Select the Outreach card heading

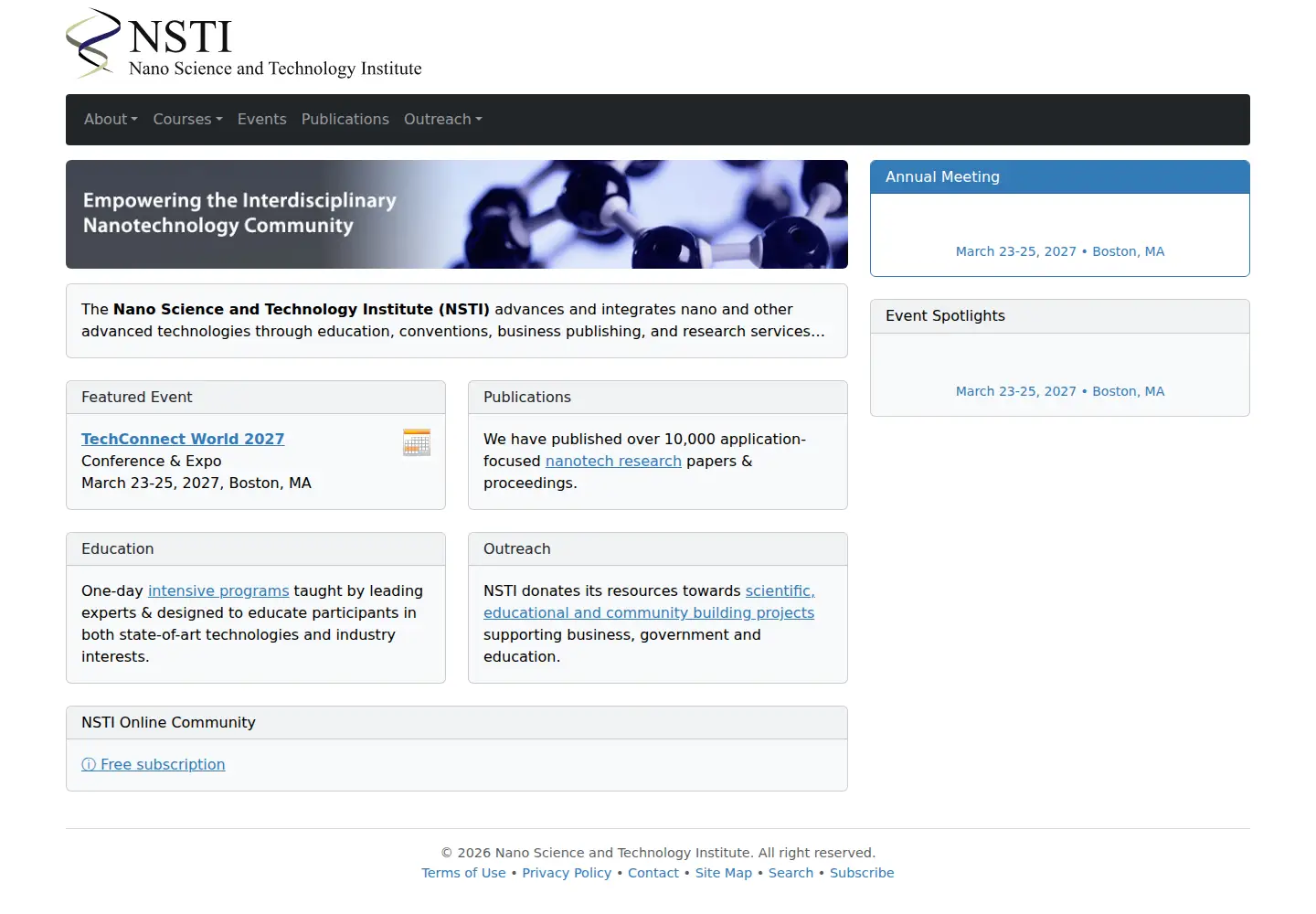[x=658, y=549]
